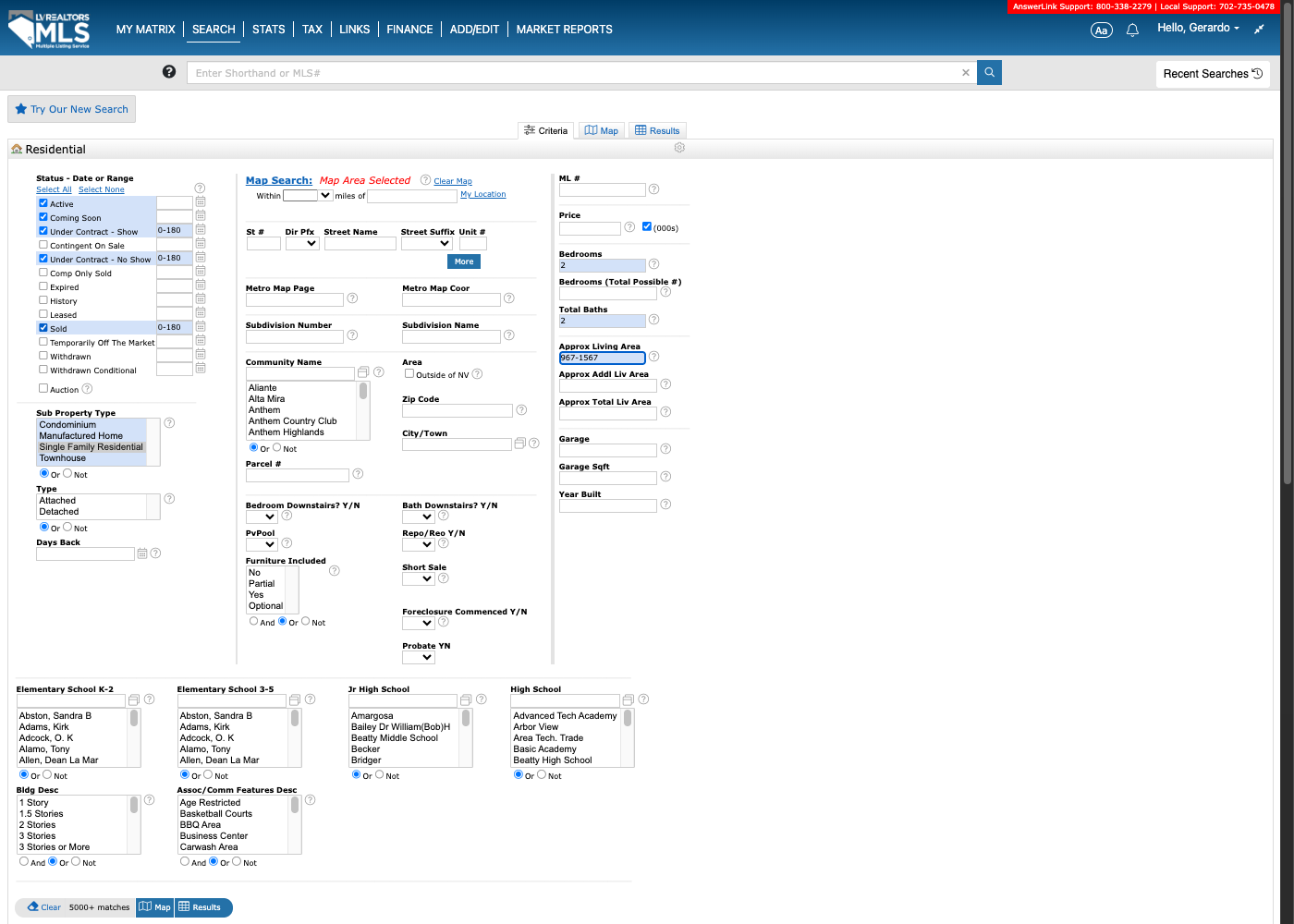Click help icon next to Bedrooms field
Screen dimensions: 1294x924
point(653,264)
